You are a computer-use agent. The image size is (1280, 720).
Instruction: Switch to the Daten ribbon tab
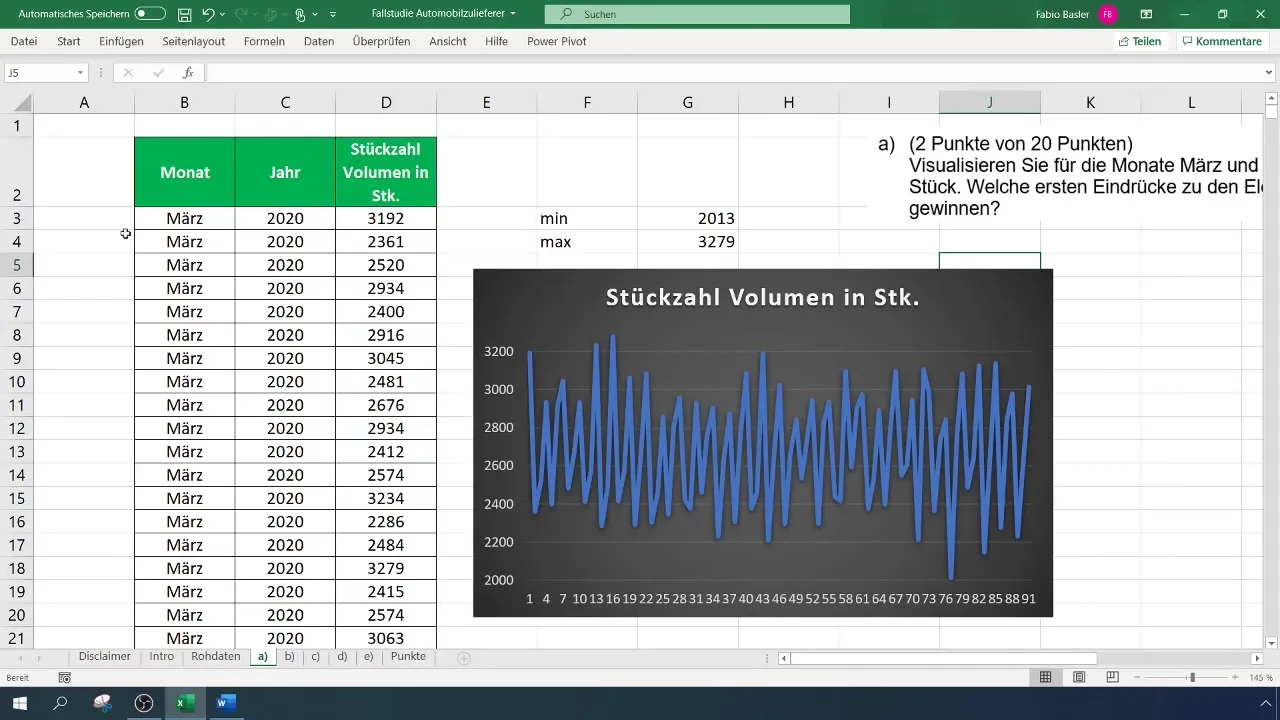pos(319,41)
